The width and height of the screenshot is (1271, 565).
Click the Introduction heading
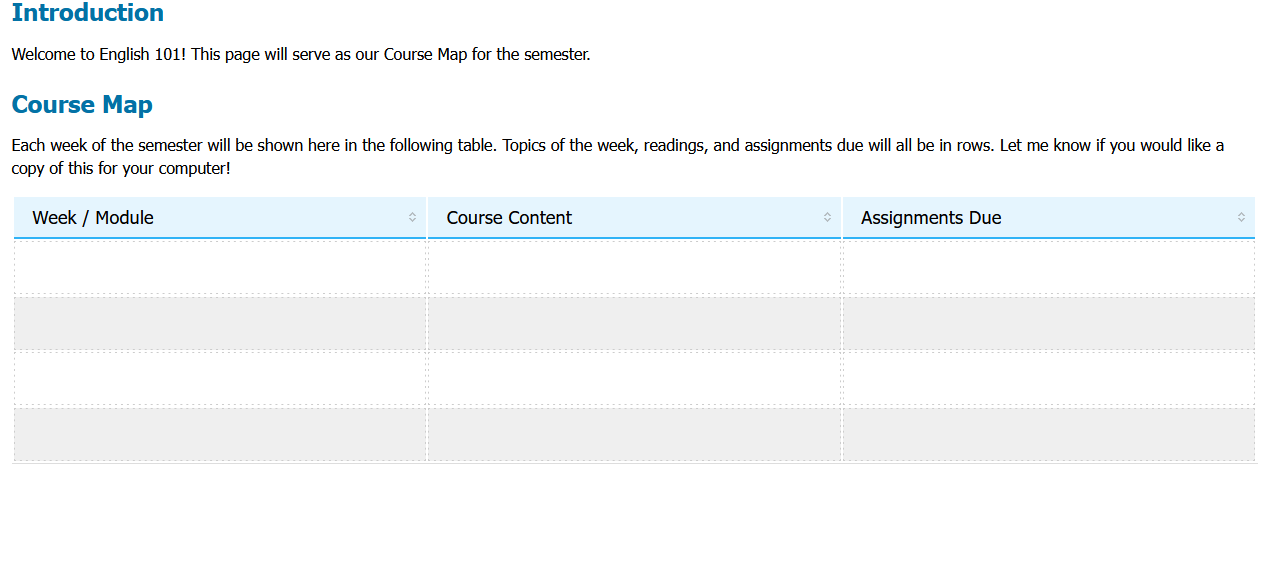click(88, 14)
